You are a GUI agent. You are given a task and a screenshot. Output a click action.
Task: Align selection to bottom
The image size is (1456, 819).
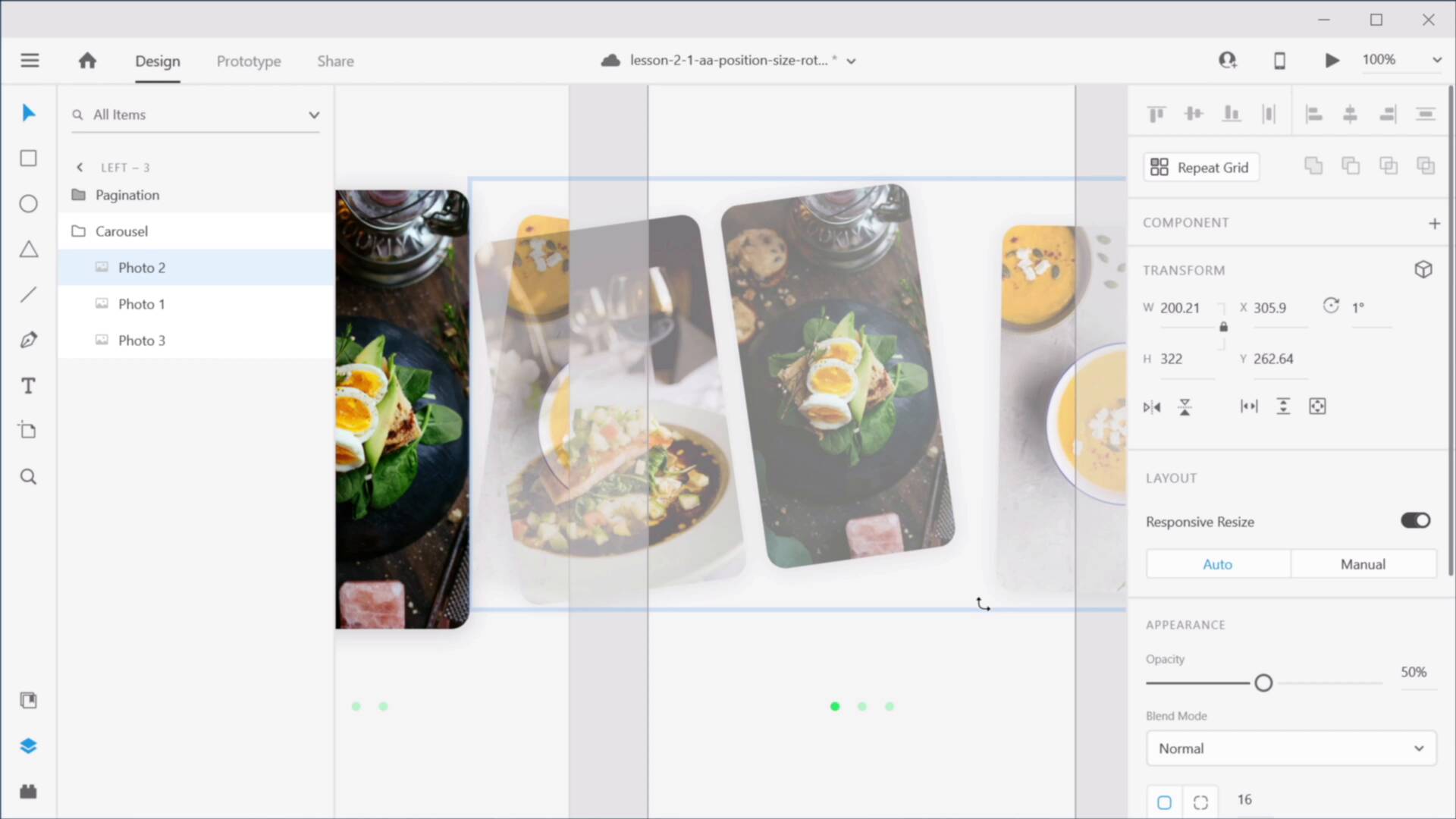(1232, 114)
